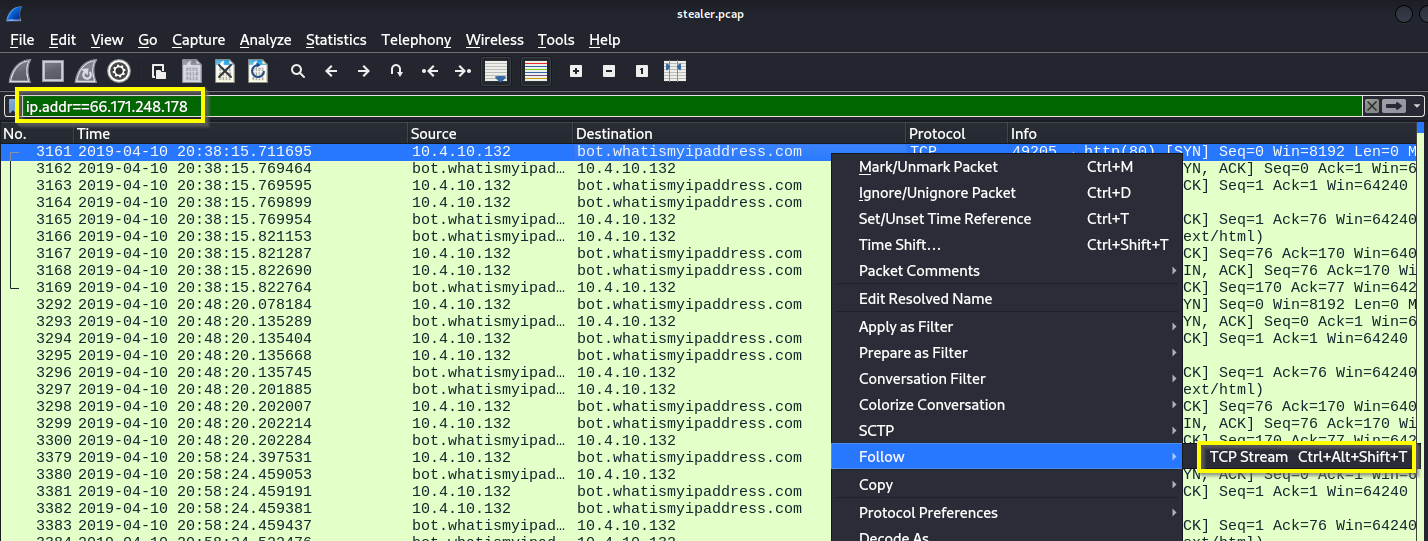This screenshot has height=541, width=1428.
Task: Reload the capture file
Action: click(x=258, y=71)
